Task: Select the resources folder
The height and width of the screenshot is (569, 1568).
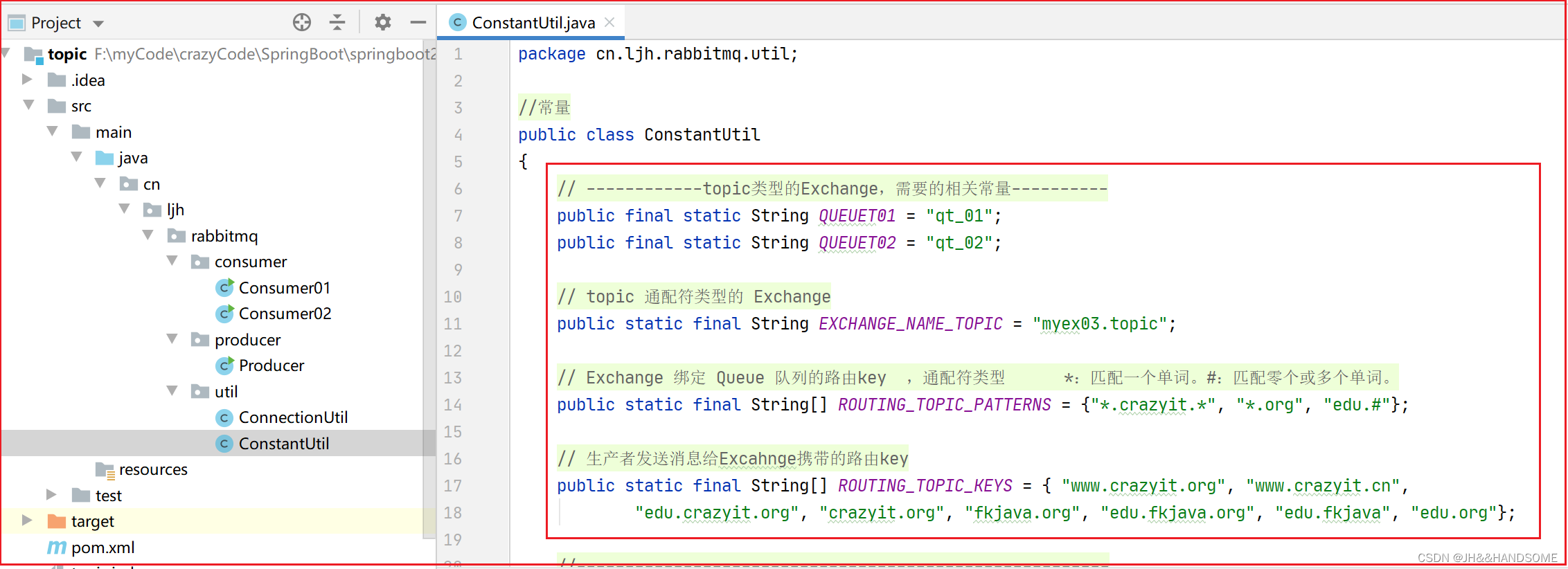Action: [153, 469]
